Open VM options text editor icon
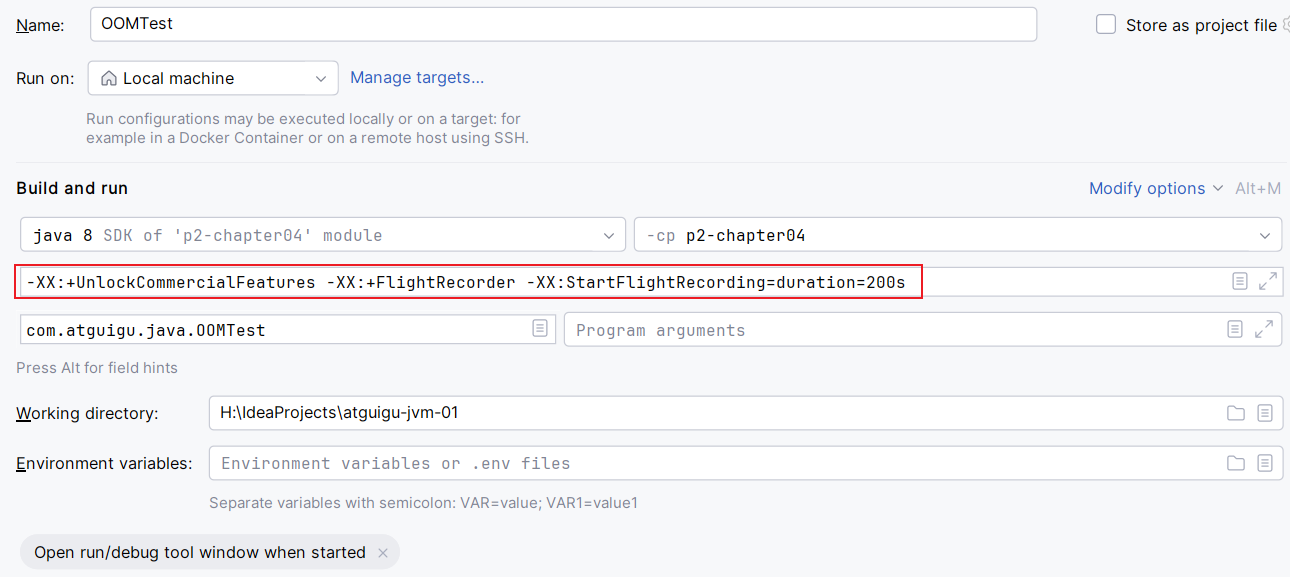The image size is (1290, 577). coord(1240,282)
